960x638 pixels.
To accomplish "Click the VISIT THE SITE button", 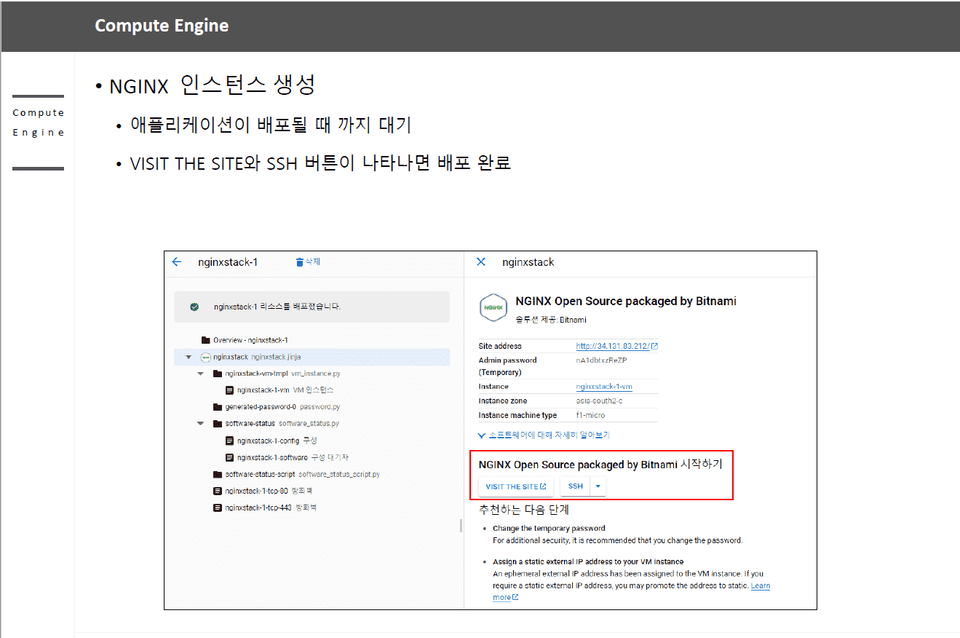I will (x=516, y=487).
